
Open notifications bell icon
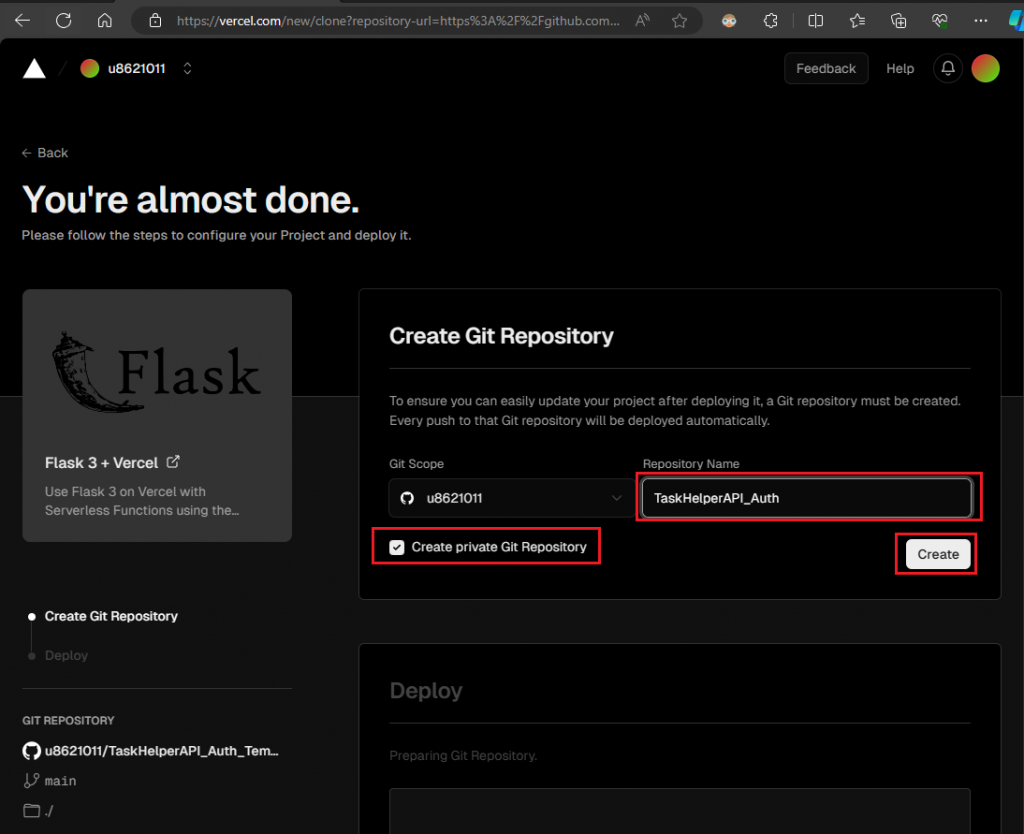[948, 69]
